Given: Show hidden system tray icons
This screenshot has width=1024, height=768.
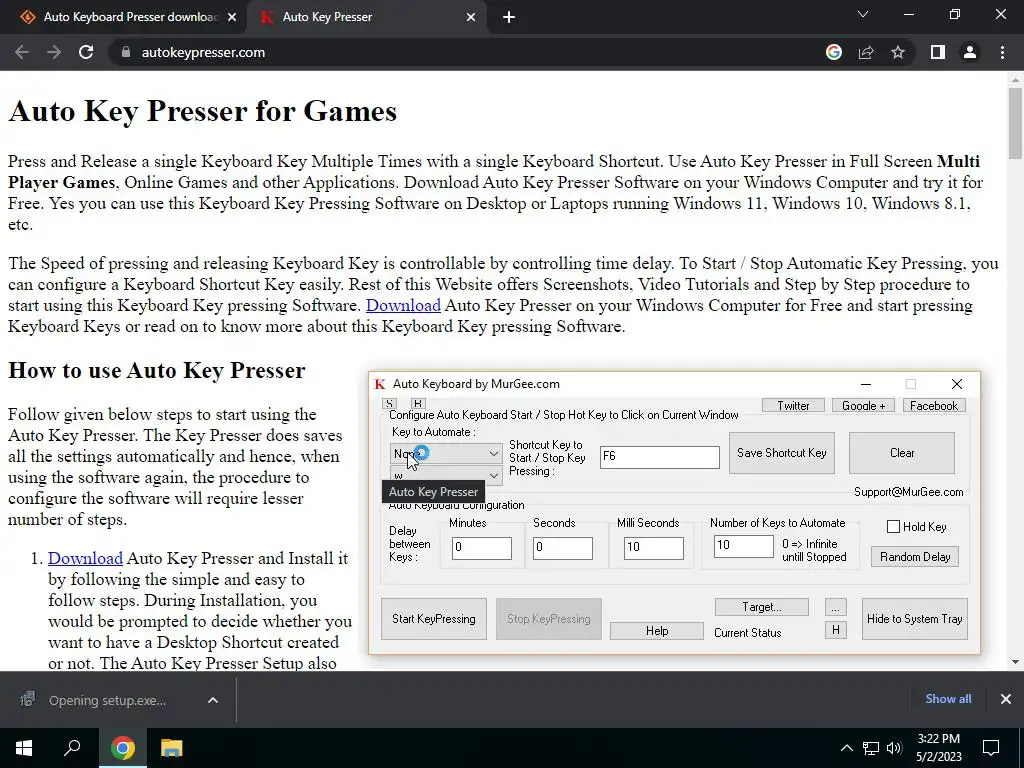Looking at the screenshot, I should 846,748.
